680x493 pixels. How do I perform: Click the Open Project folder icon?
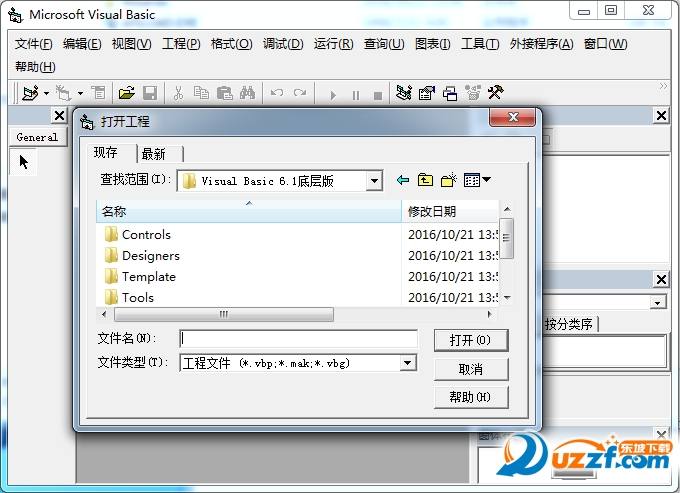[x=127, y=93]
